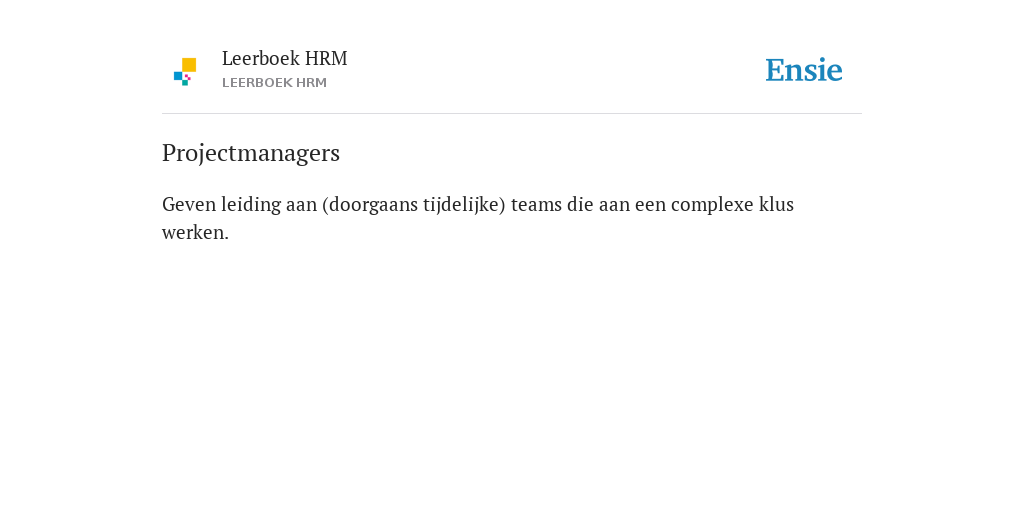
Task: Select the grey LEERBOEK HRM subtitle
Action: click(274, 83)
